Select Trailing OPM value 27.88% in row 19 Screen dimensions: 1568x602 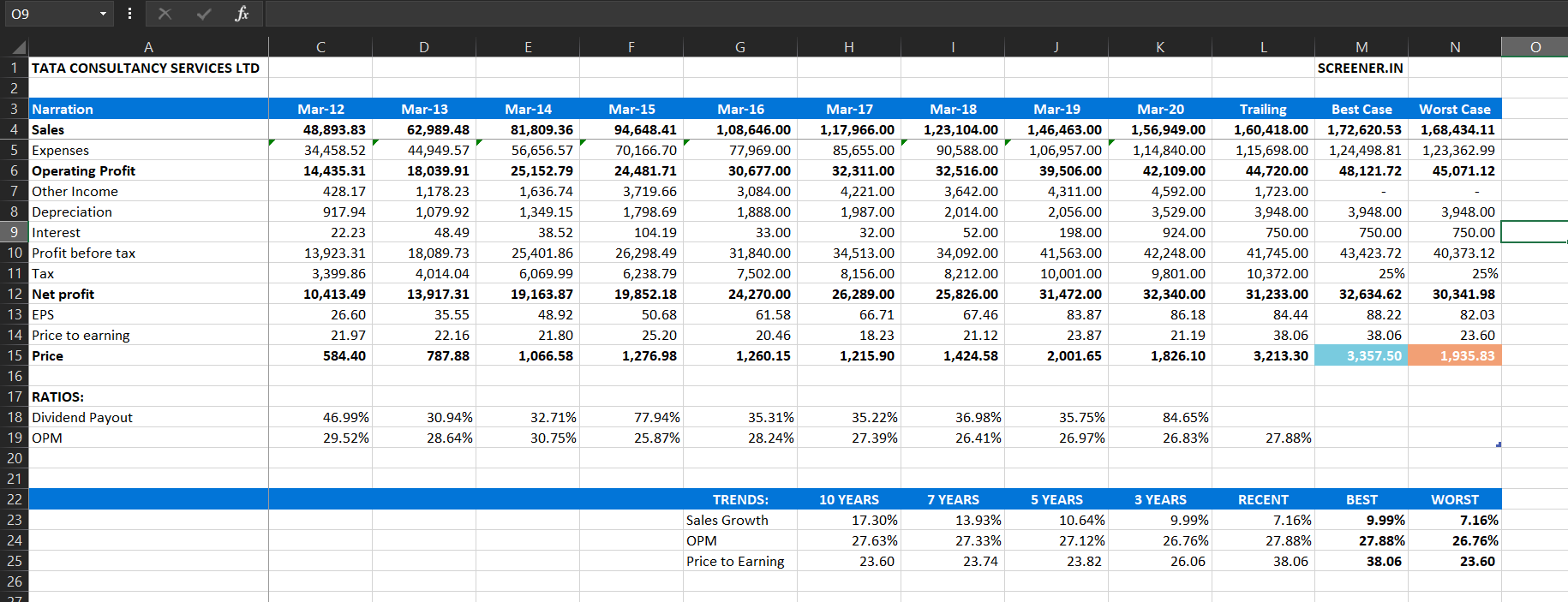click(1263, 438)
